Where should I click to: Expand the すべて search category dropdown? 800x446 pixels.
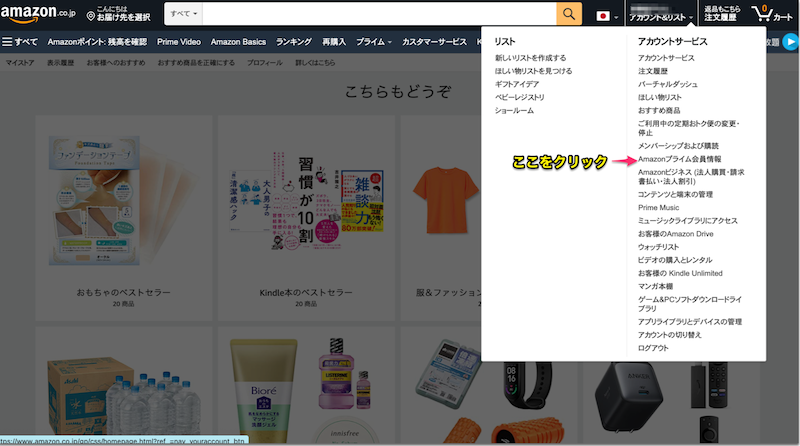click(x=184, y=14)
